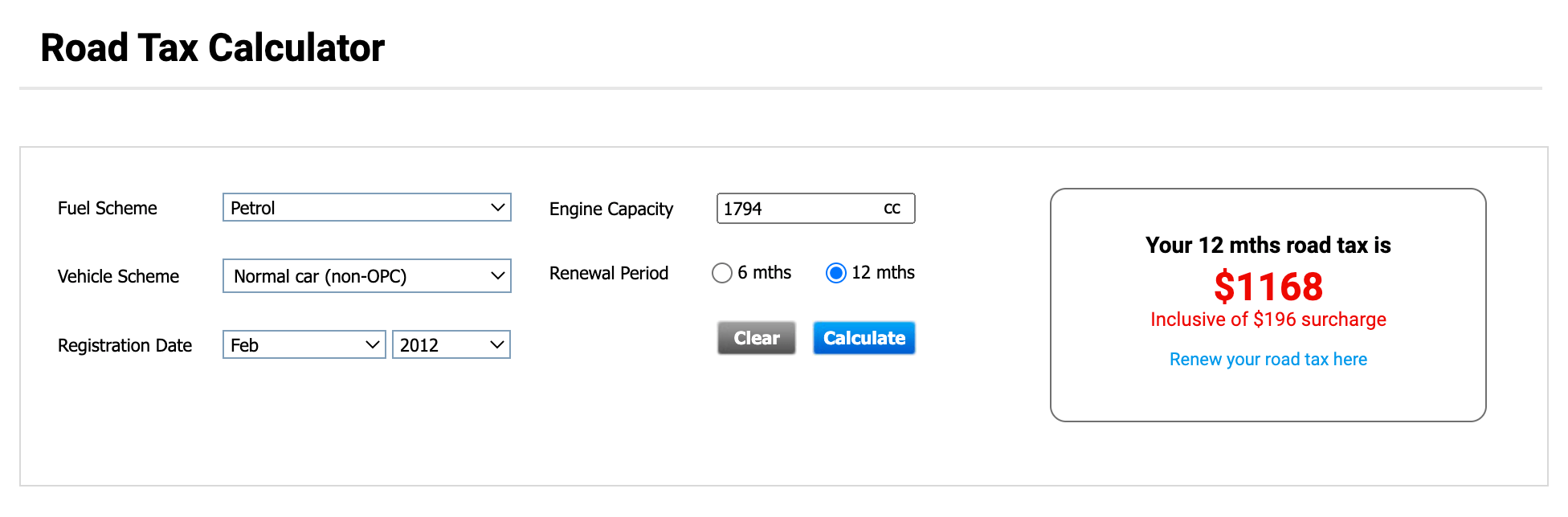
Task: Click the $196 surcharge notice text
Action: pos(1268,319)
